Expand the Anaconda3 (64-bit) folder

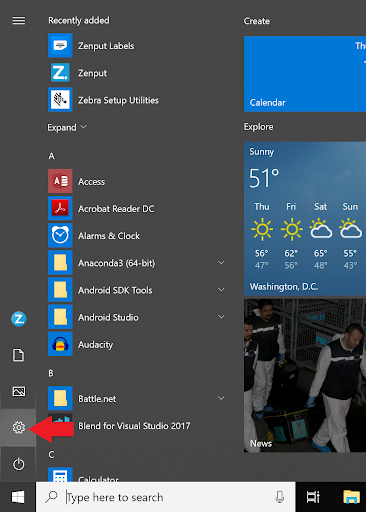(x=221, y=263)
